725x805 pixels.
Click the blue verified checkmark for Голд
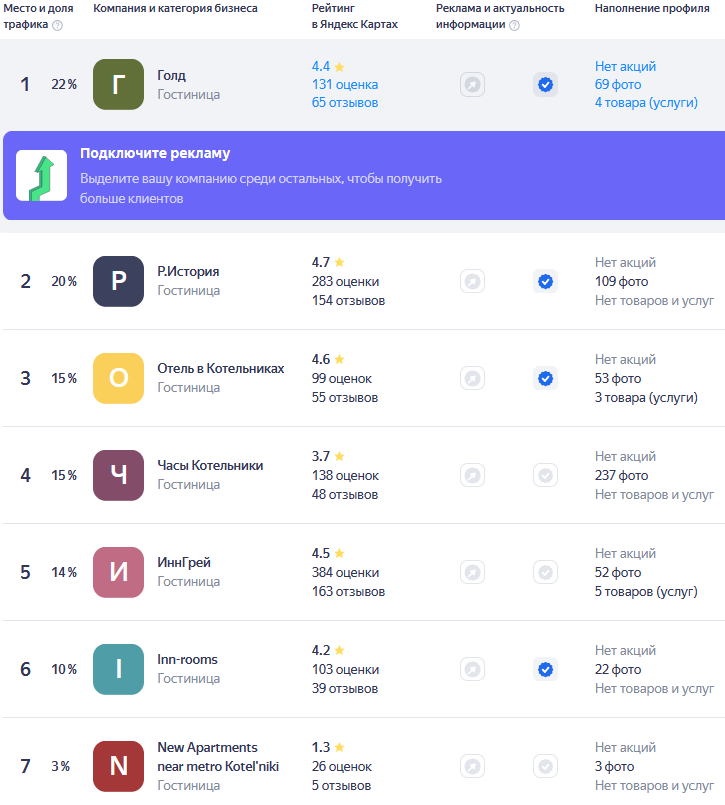(x=545, y=84)
